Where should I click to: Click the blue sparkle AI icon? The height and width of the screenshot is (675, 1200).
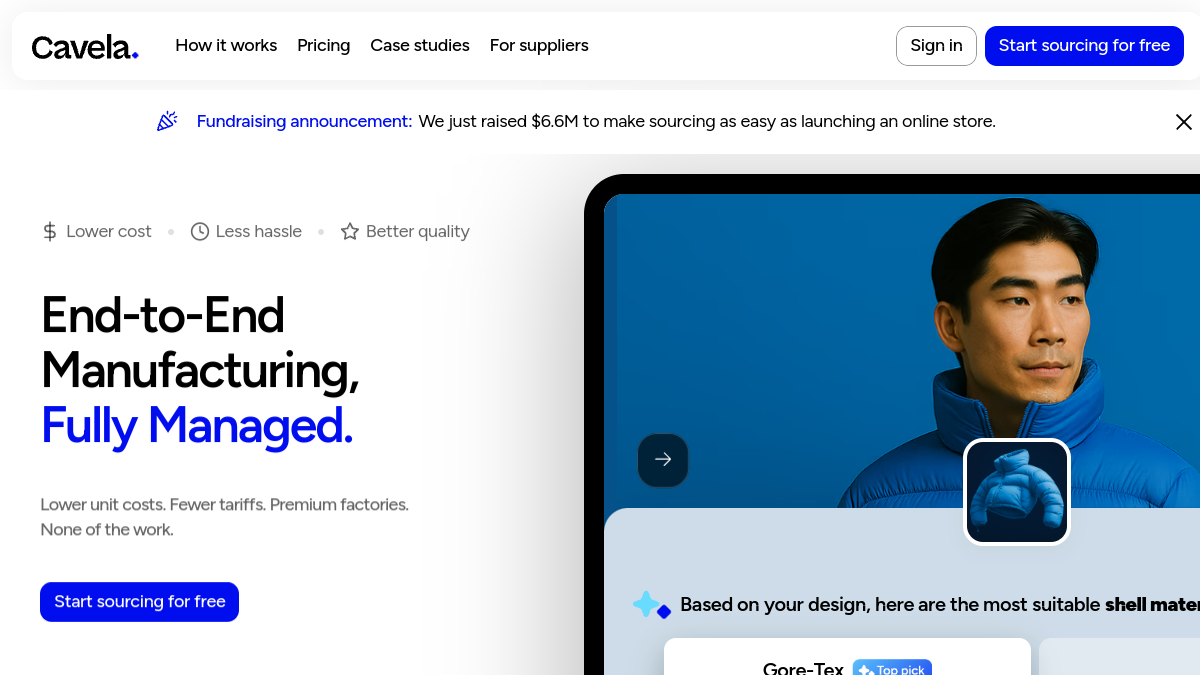coord(651,605)
